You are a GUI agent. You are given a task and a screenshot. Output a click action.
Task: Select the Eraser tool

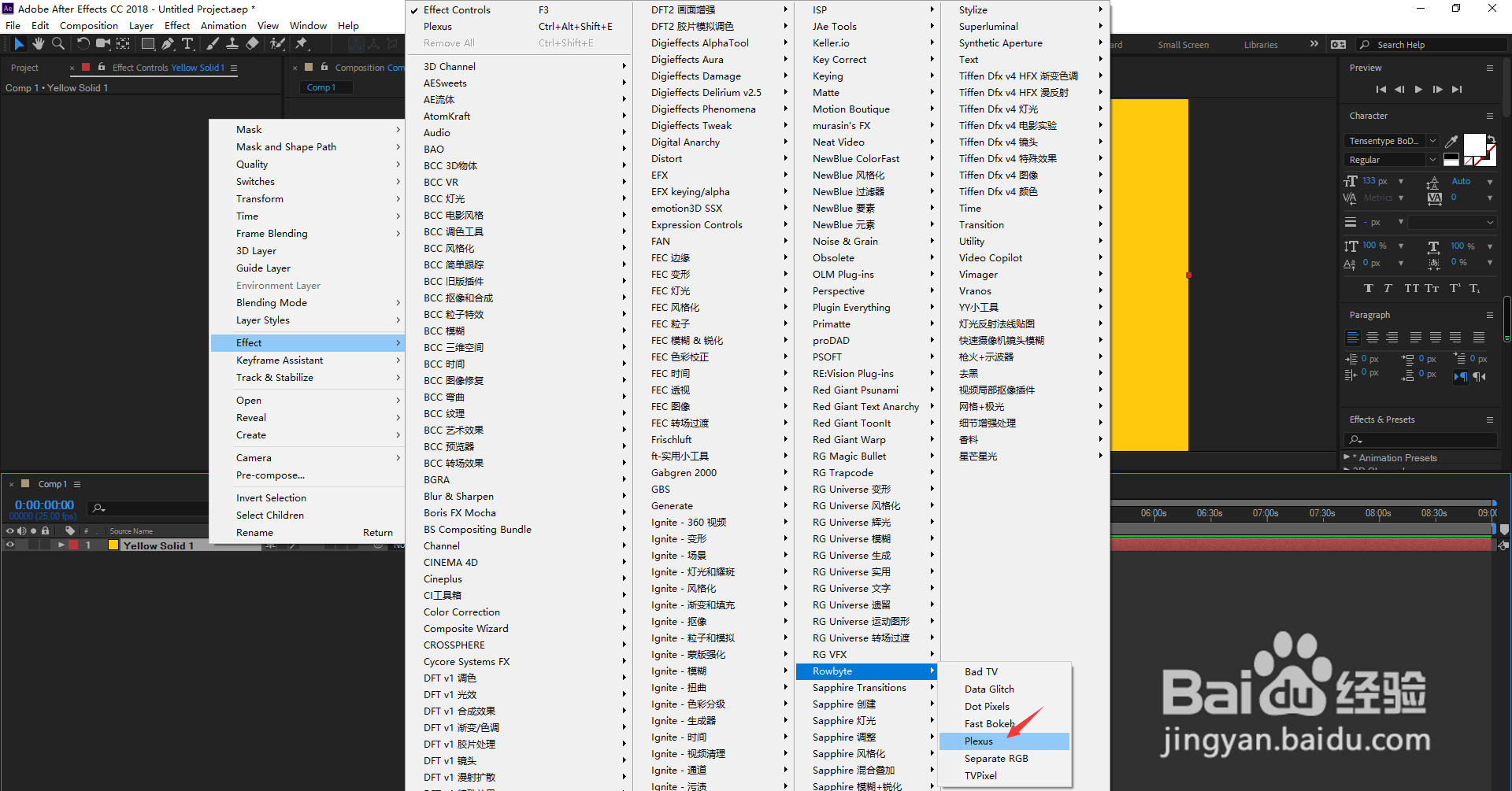[x=252, y=44]
